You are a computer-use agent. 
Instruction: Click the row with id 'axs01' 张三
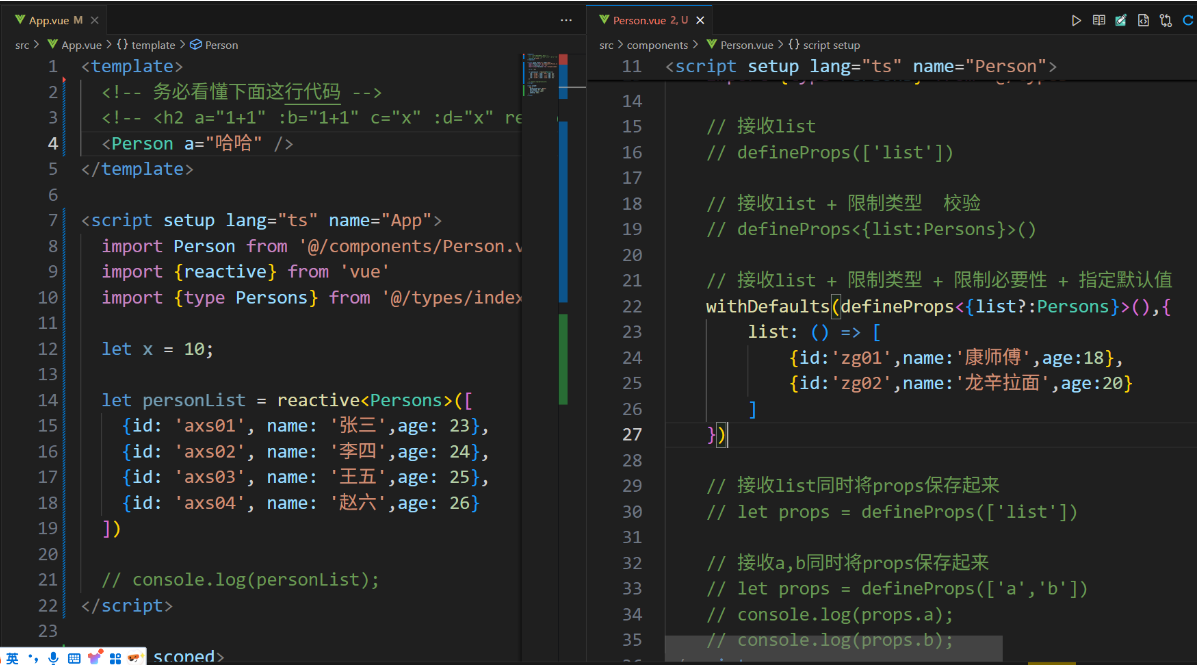(x=305, y=426)
